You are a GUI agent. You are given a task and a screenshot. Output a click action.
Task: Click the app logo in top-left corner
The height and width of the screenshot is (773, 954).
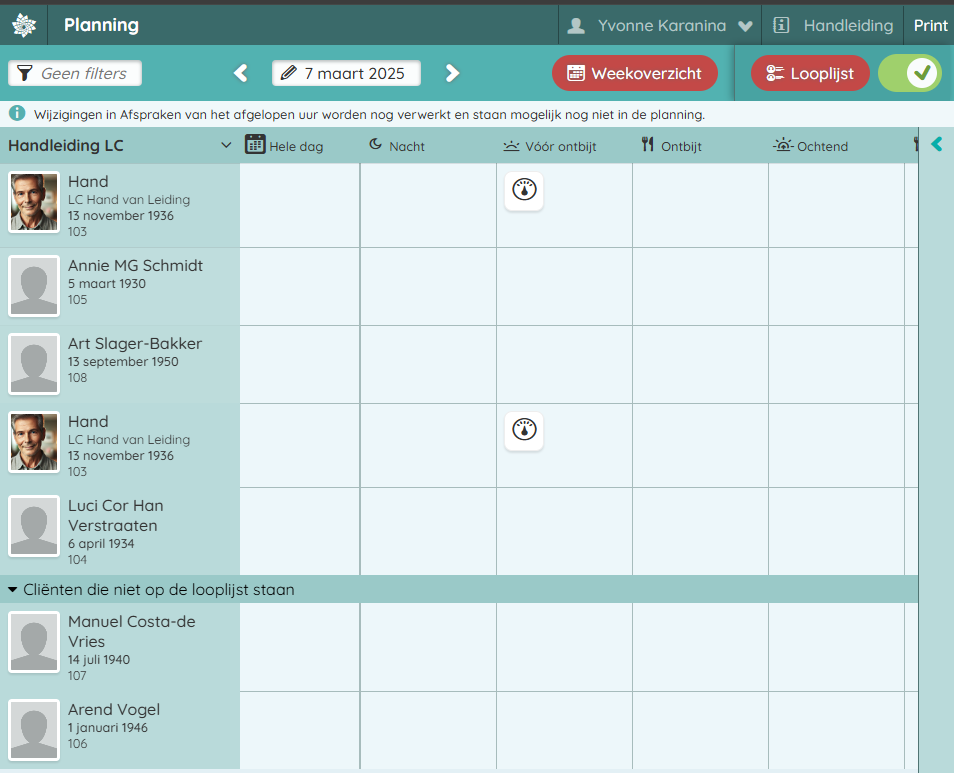click(24, 25)
